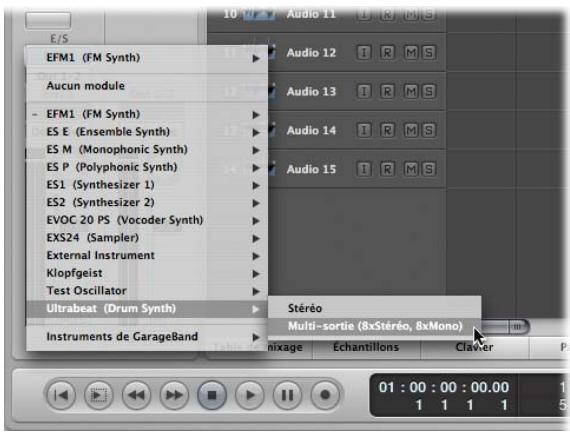
Task: Open the External Instrument submenu
Action: (147, 255)
